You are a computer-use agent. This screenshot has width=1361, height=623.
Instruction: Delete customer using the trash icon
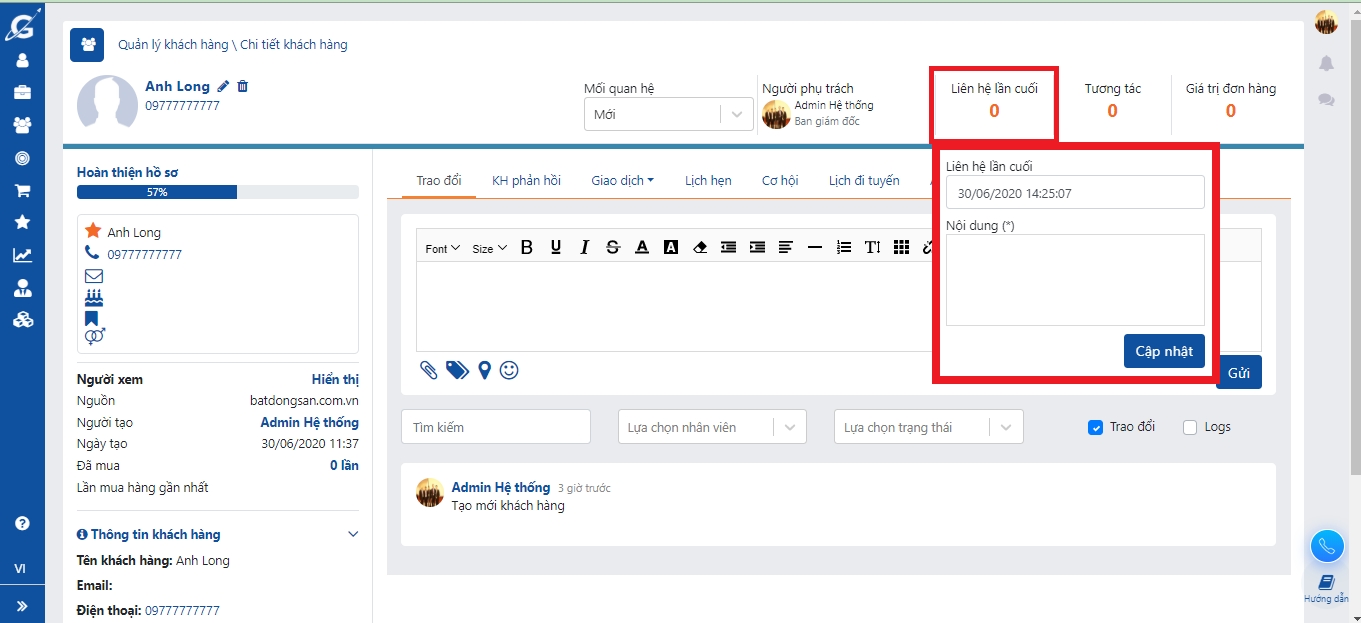tap(243, 87)
